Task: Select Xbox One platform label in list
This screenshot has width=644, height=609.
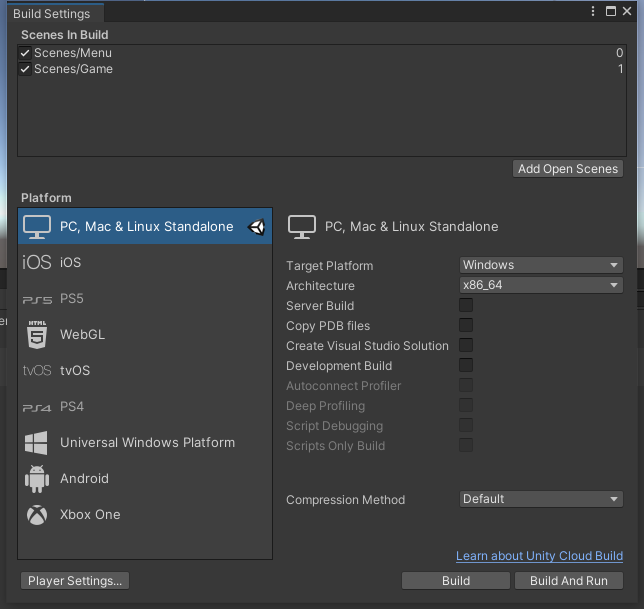Action: tap(90, 515)
